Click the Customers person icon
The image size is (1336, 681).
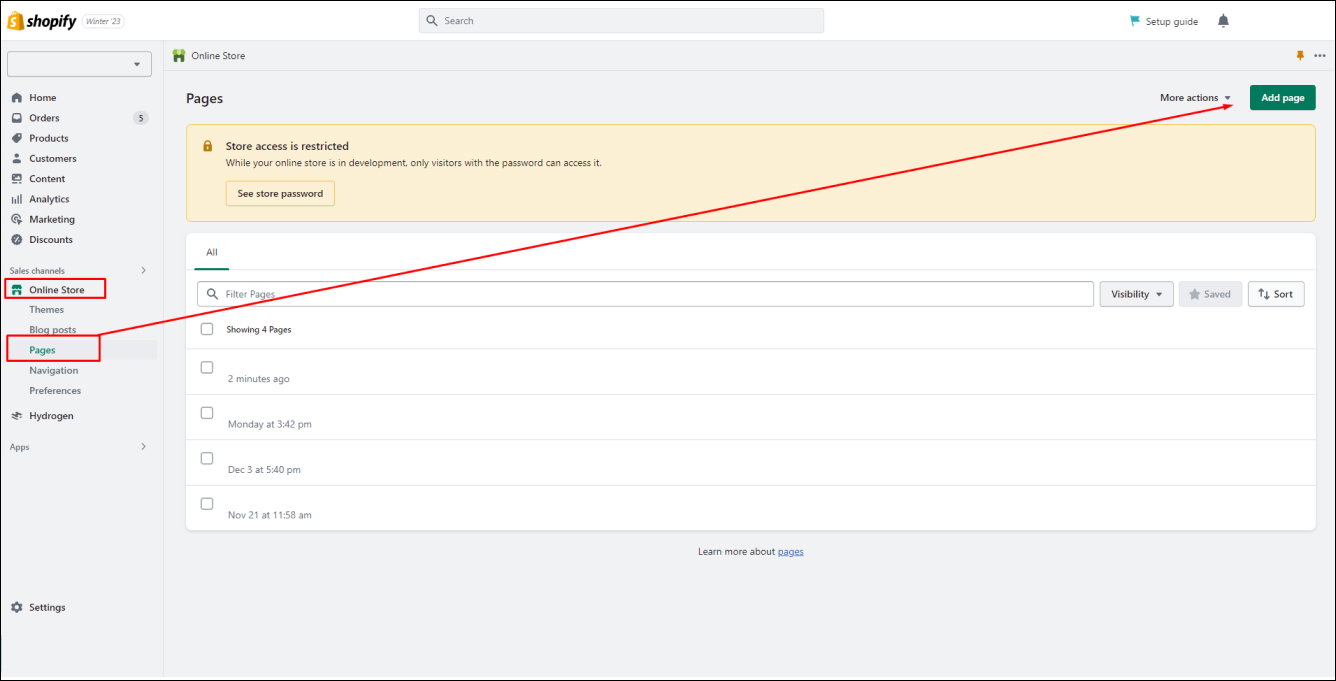tap(17, 158)
